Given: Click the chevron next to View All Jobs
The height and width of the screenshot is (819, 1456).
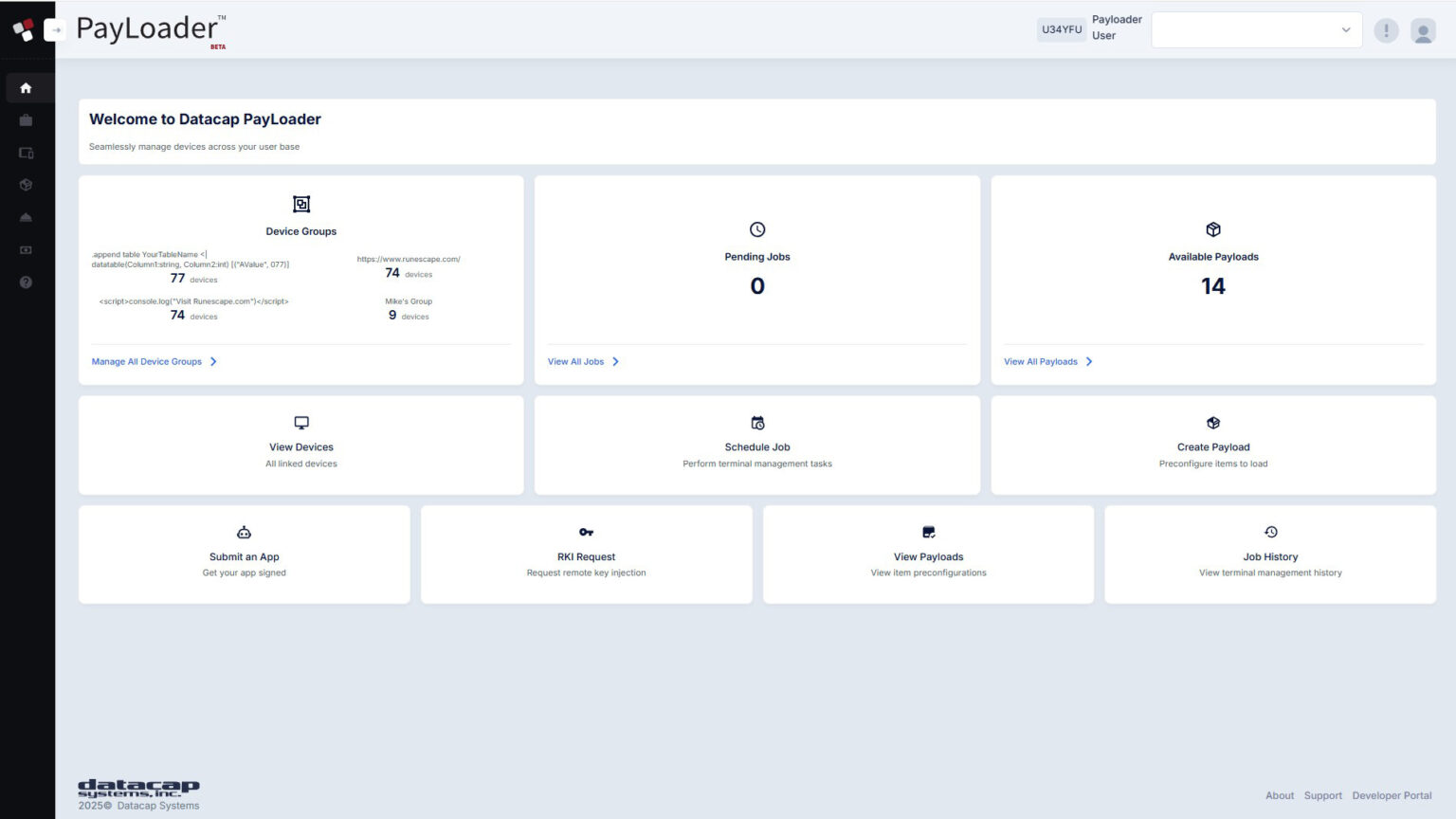Looking at the screenshot, I should pos(615,361).
